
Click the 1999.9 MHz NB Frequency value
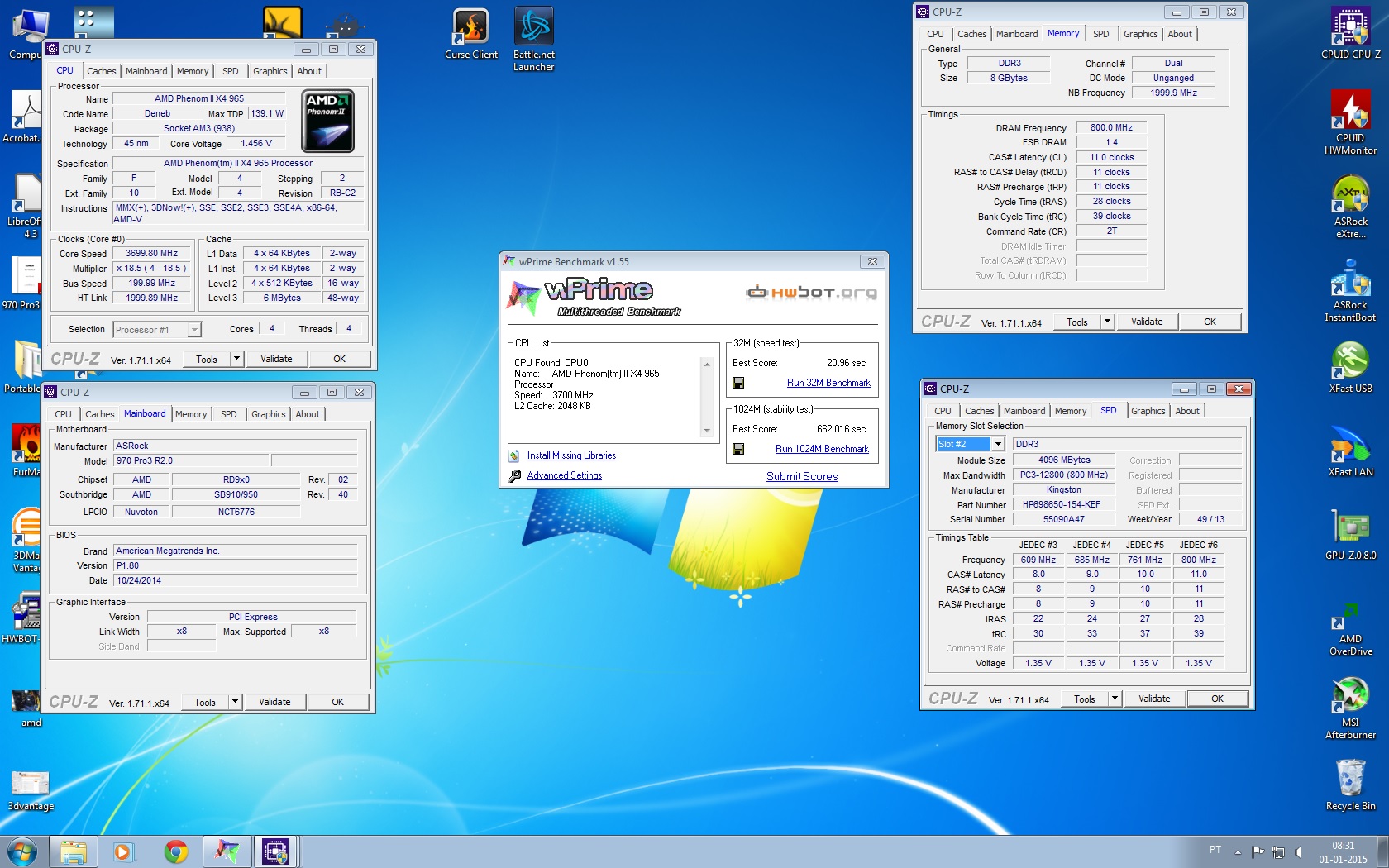click(1173, 93)
